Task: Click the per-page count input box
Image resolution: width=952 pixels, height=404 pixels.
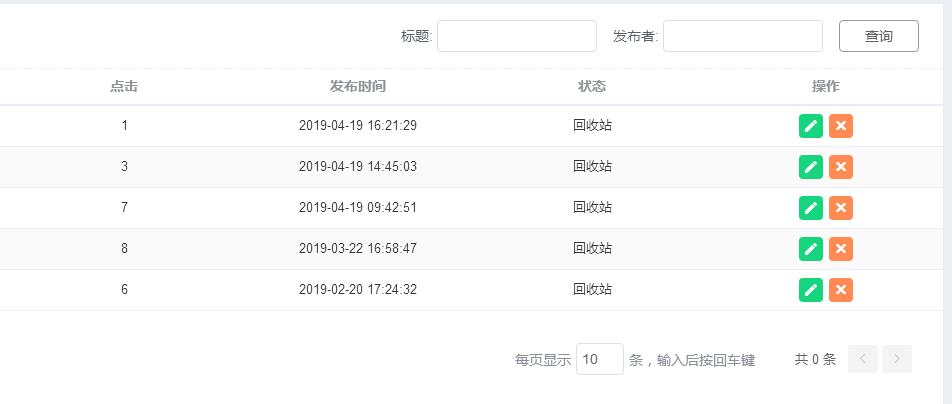Action: click(x=599, y=359)
